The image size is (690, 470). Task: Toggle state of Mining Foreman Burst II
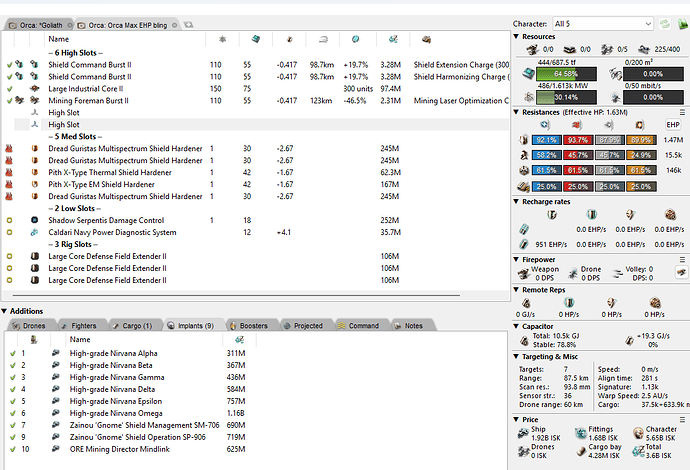(9, 101)
